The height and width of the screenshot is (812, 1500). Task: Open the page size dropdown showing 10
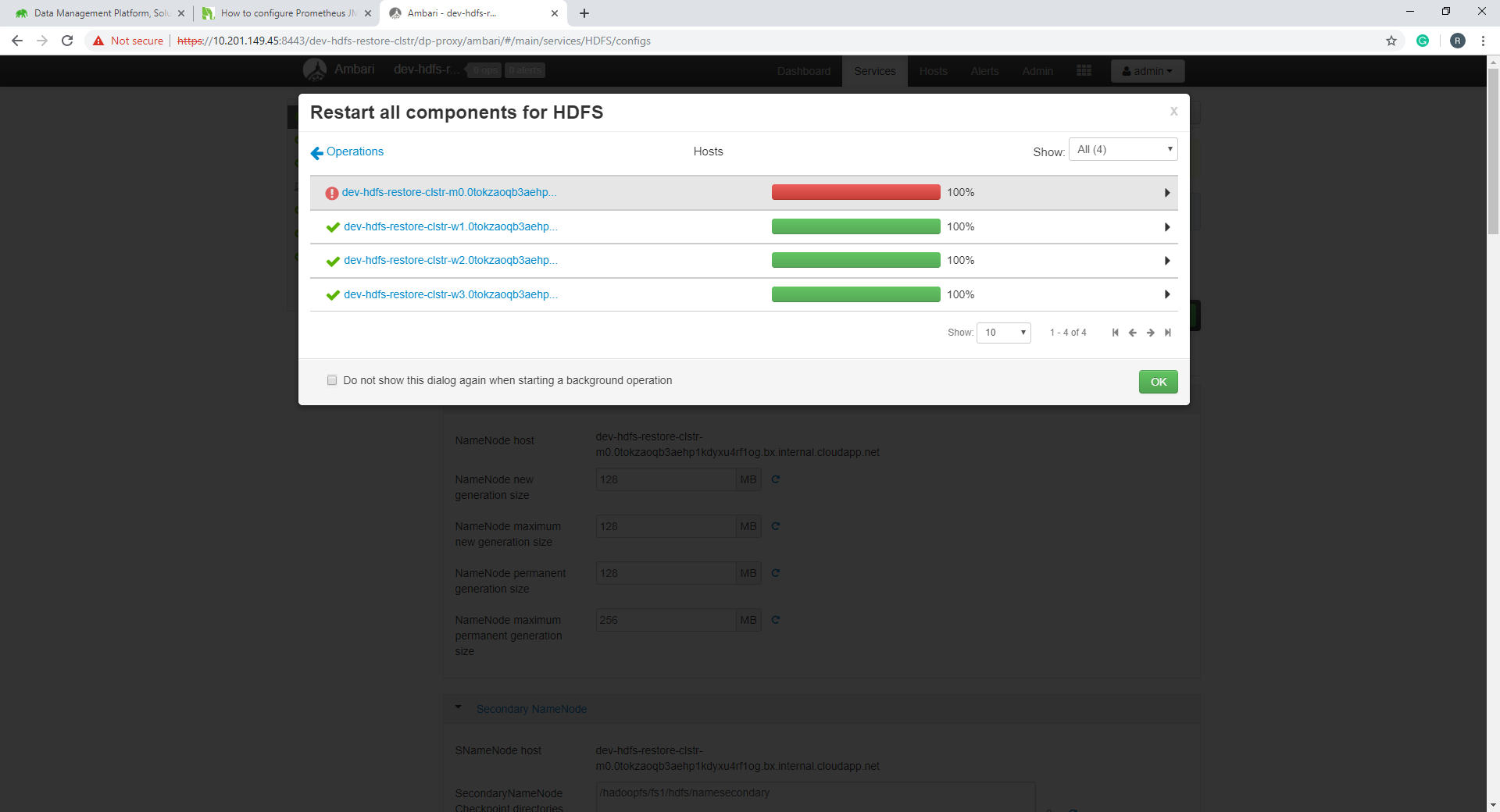coord(1003,333)
